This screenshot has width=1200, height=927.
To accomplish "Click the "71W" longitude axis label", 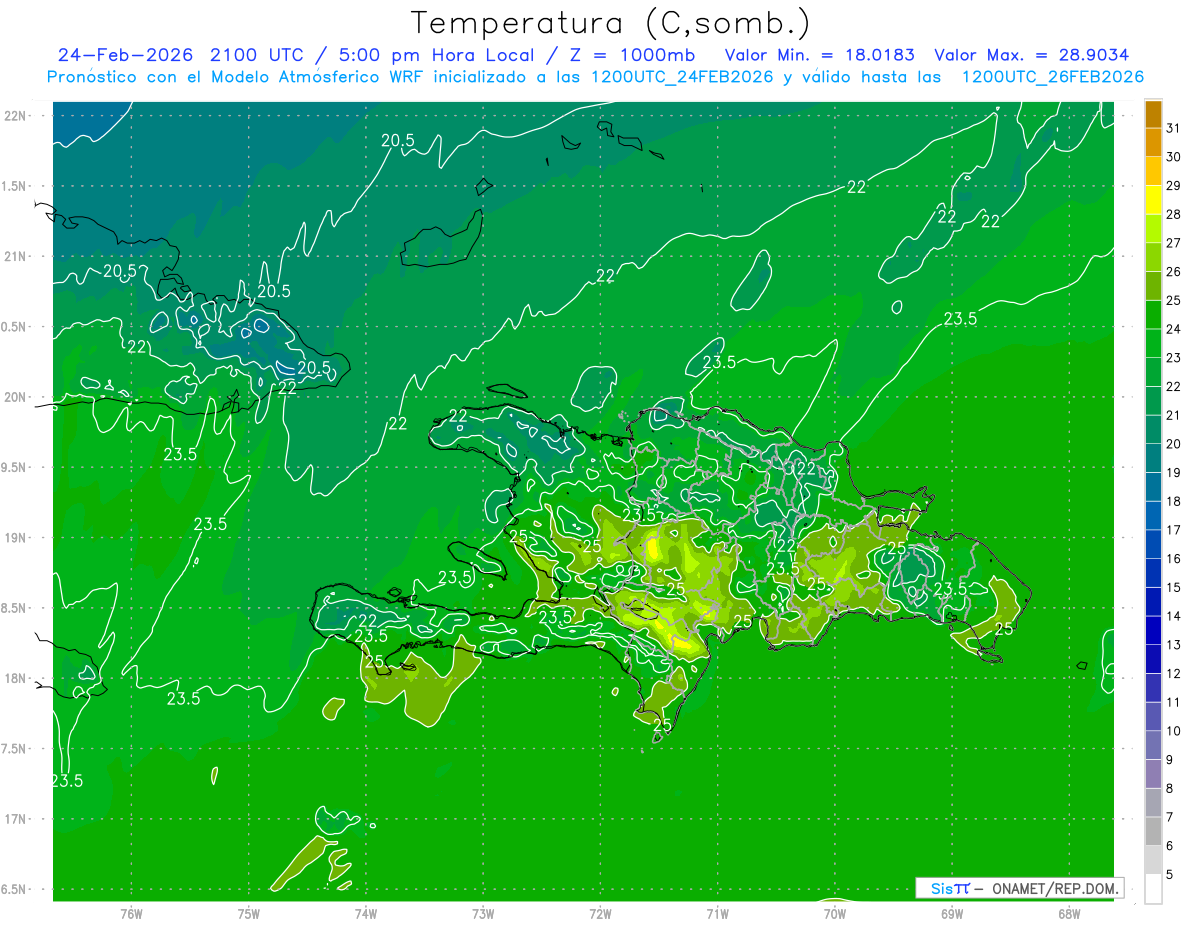I will tap(717, 913).
